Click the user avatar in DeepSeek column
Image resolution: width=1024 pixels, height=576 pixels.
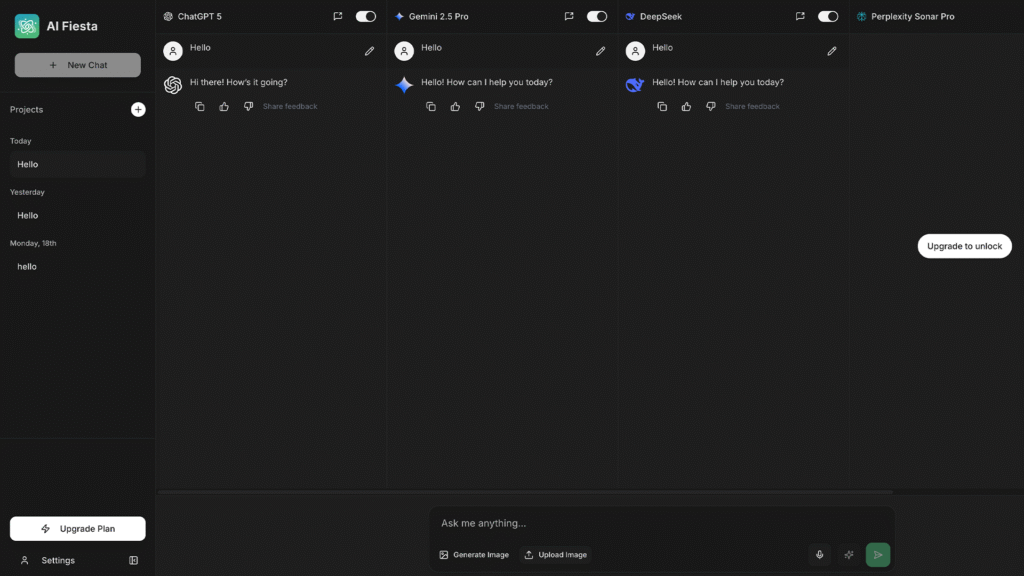pyautogui.click(x=635, y=51)
